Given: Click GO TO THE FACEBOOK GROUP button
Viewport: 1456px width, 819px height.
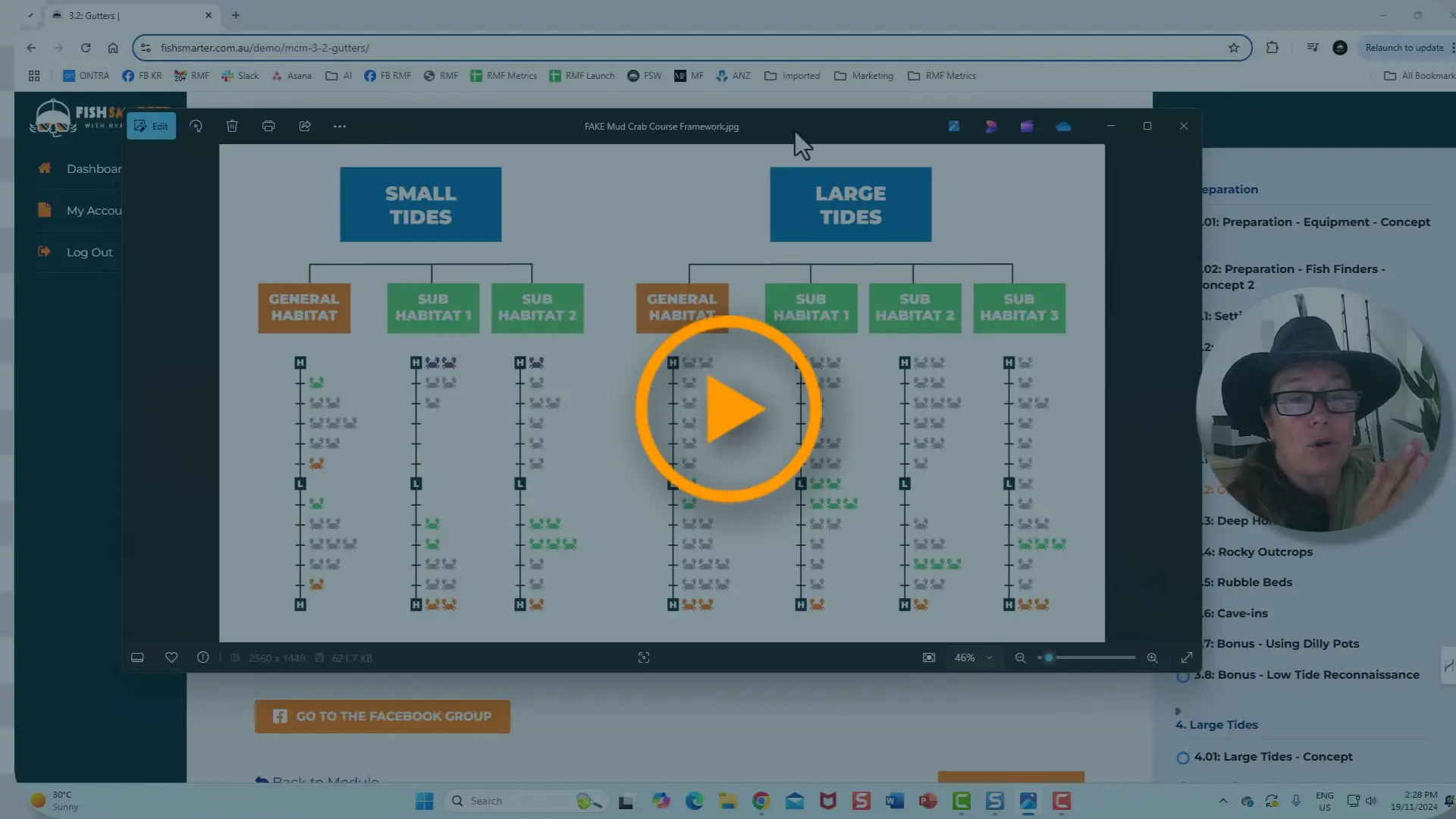Looking at the screenshot, I should [x=382, y=715].
